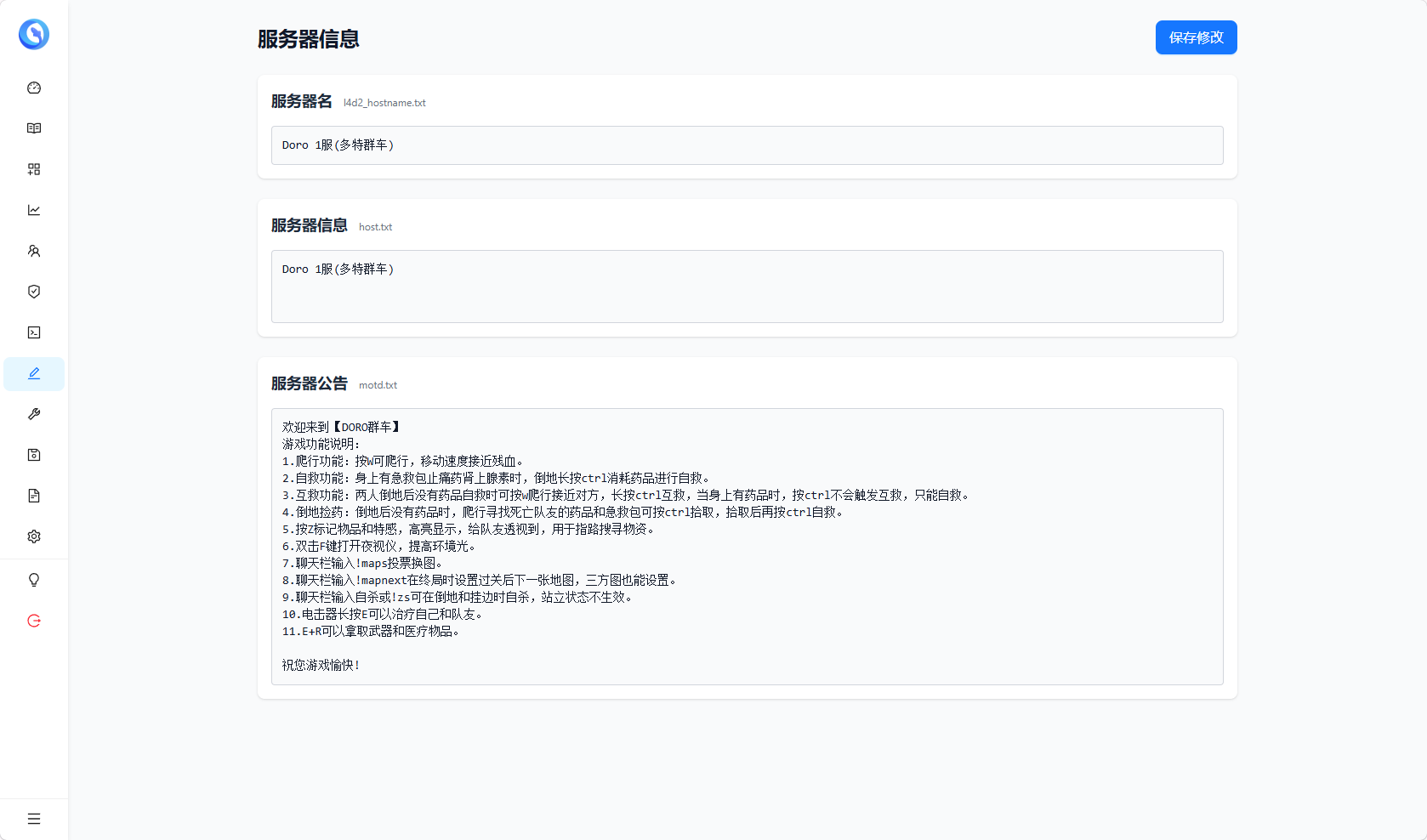Click the l4d2_hostname.txt label
The height and width of the screenshot is (840, 1427).
[384, 103]
